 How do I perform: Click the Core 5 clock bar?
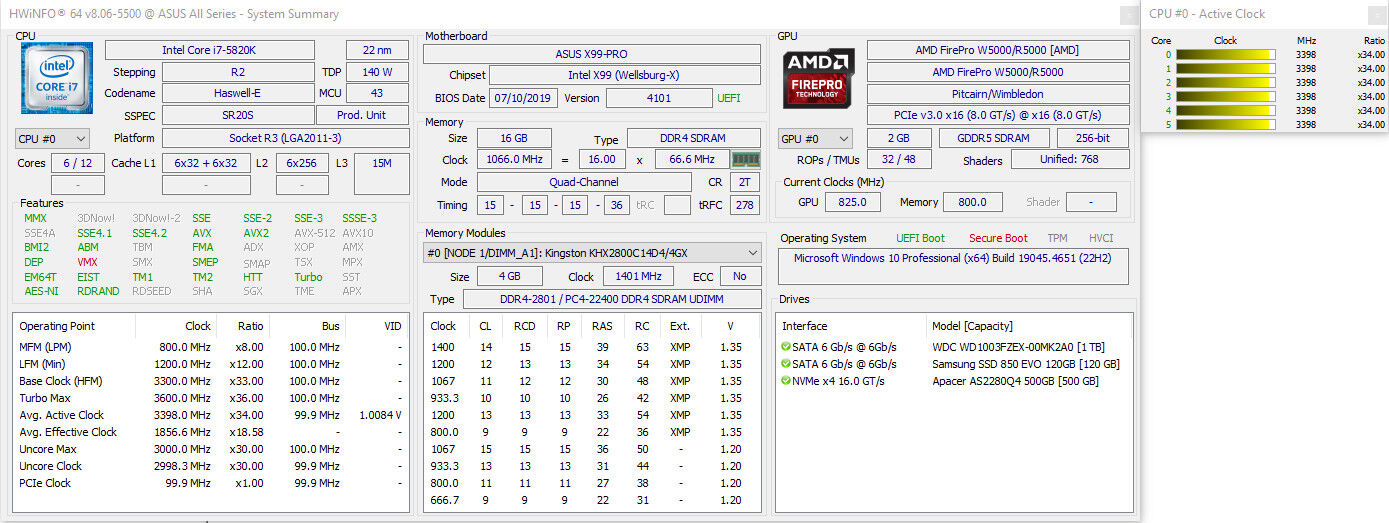(1225, 125)
